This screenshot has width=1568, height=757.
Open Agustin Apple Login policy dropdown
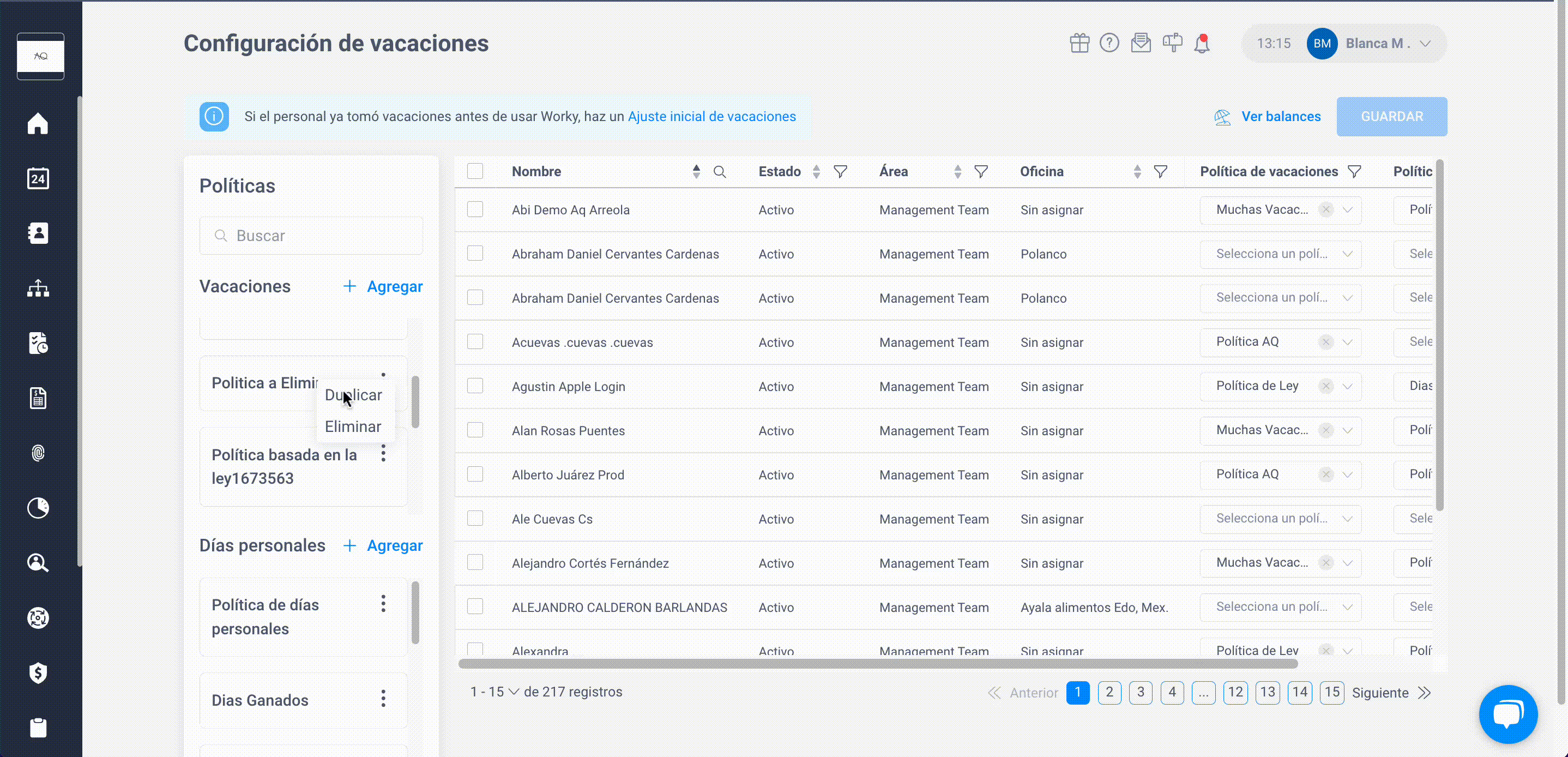(x=1280, y=386)
